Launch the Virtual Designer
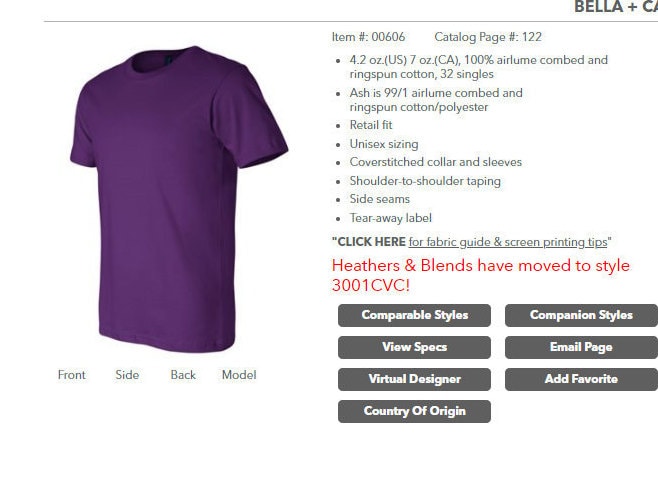The image size is (658, 494). (x=414, y=379)
